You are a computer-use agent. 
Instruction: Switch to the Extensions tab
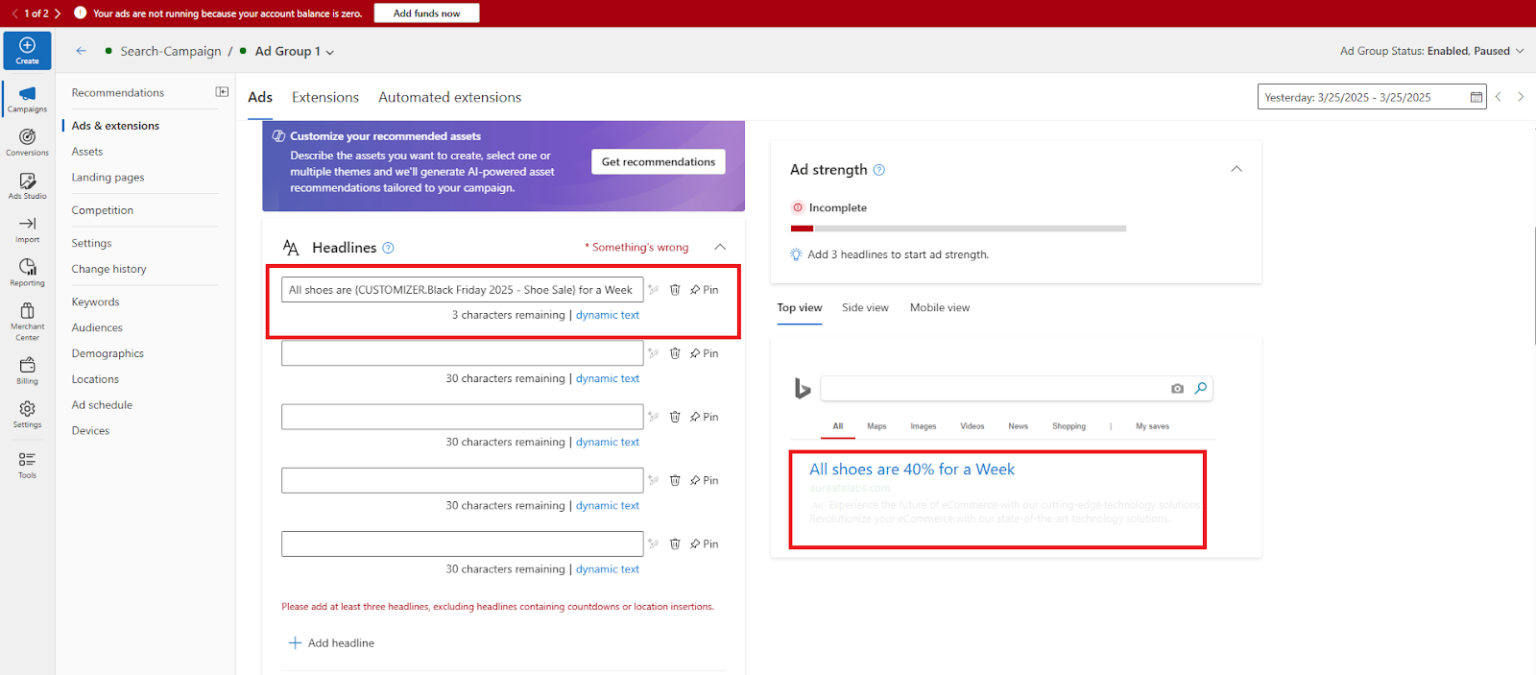click(325, 97)
